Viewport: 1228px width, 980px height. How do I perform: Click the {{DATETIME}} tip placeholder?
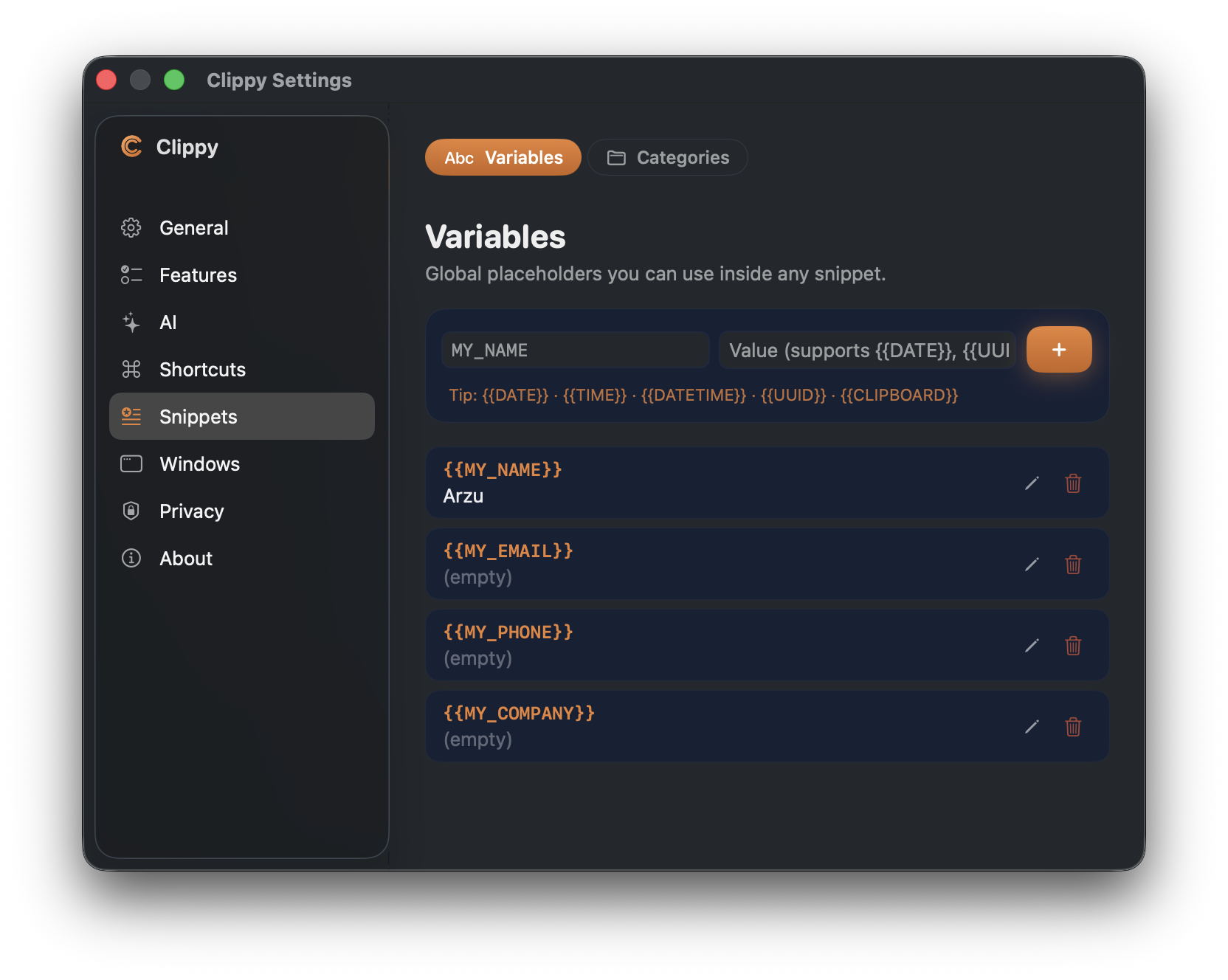click(x=694, y=395)
